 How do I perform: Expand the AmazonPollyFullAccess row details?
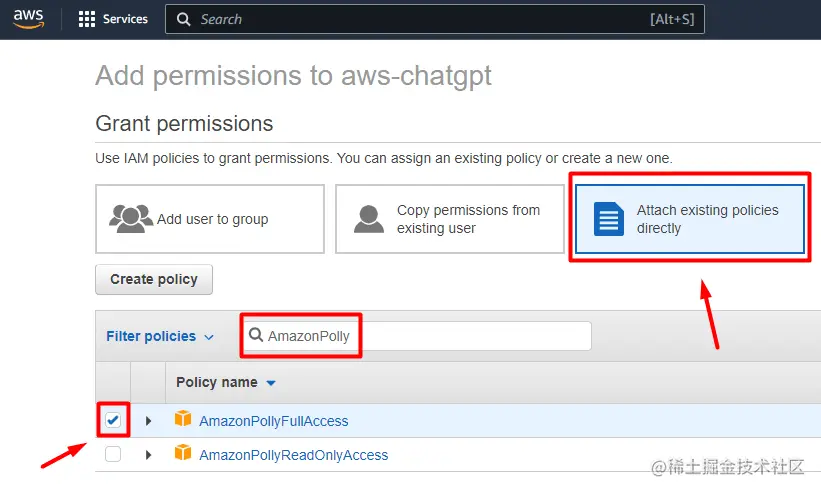pos(148,421)
